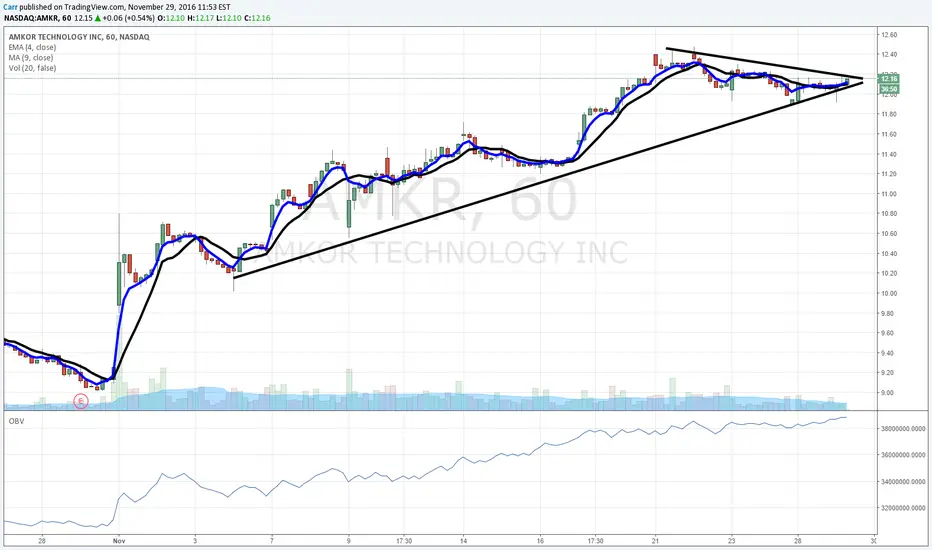
Task: Click the 11.00 price axis label
Action: coord(889,194)
